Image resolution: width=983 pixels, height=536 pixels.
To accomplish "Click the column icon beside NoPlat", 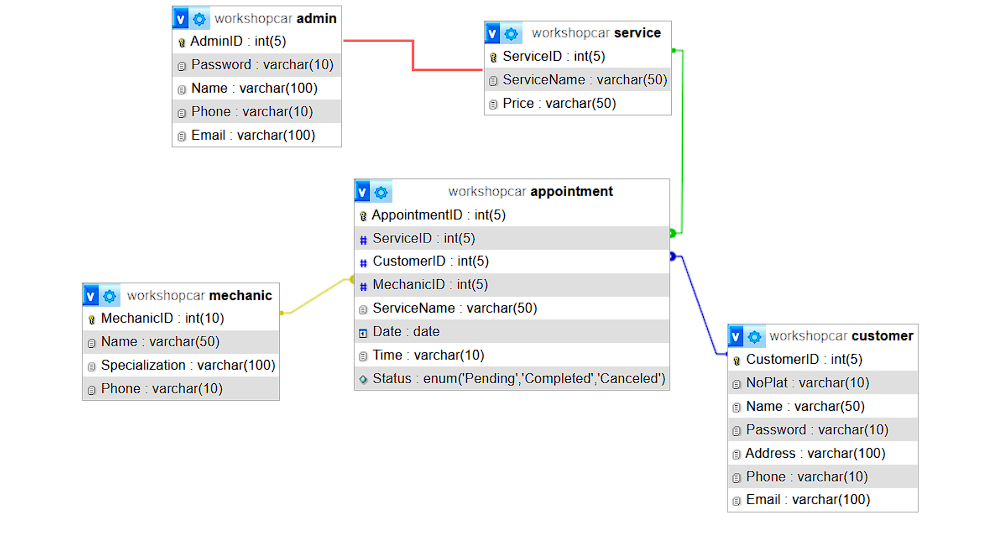I will (737, 384).
